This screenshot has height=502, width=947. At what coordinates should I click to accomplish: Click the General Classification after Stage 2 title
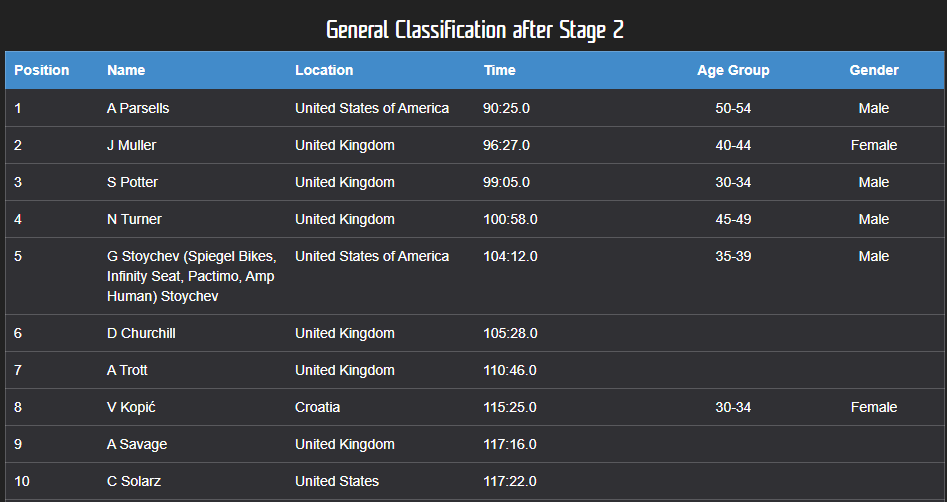click(474, 29)
